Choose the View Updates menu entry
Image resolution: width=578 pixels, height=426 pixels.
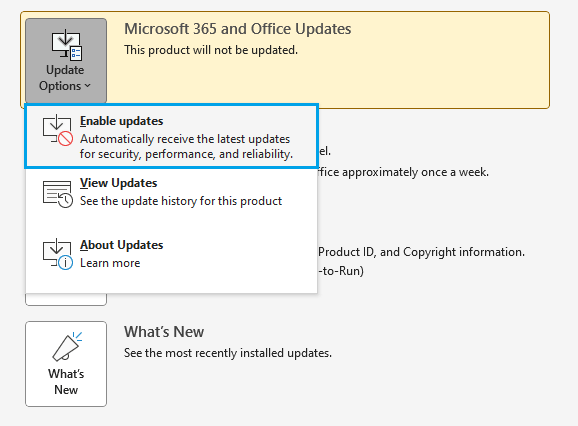(171, 193)
